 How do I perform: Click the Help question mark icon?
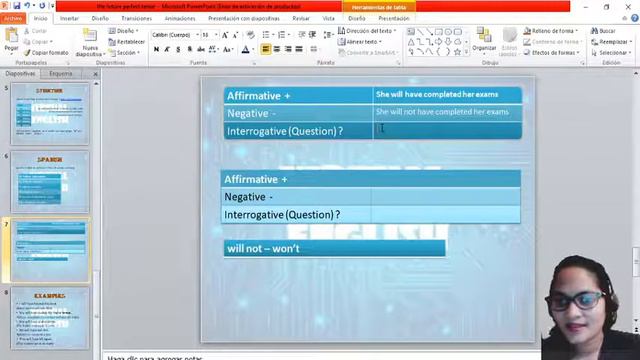coord(635,18)
